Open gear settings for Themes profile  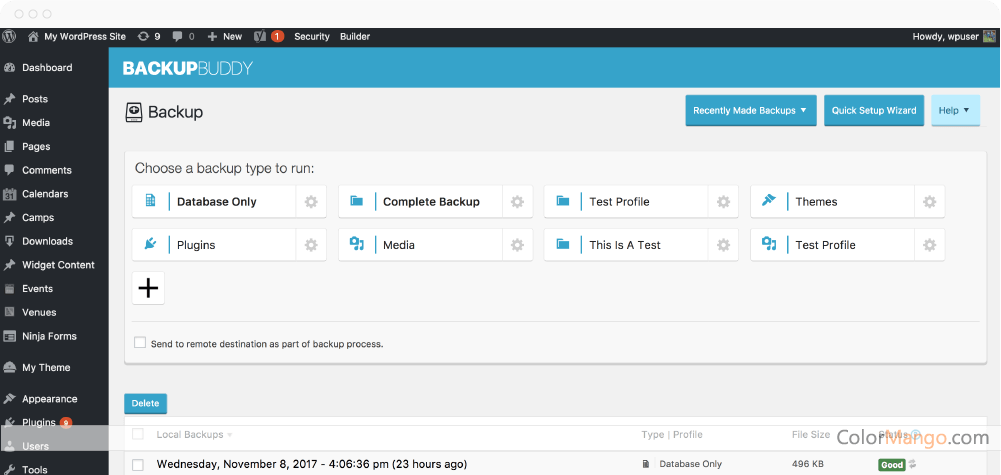click(929, 202)
